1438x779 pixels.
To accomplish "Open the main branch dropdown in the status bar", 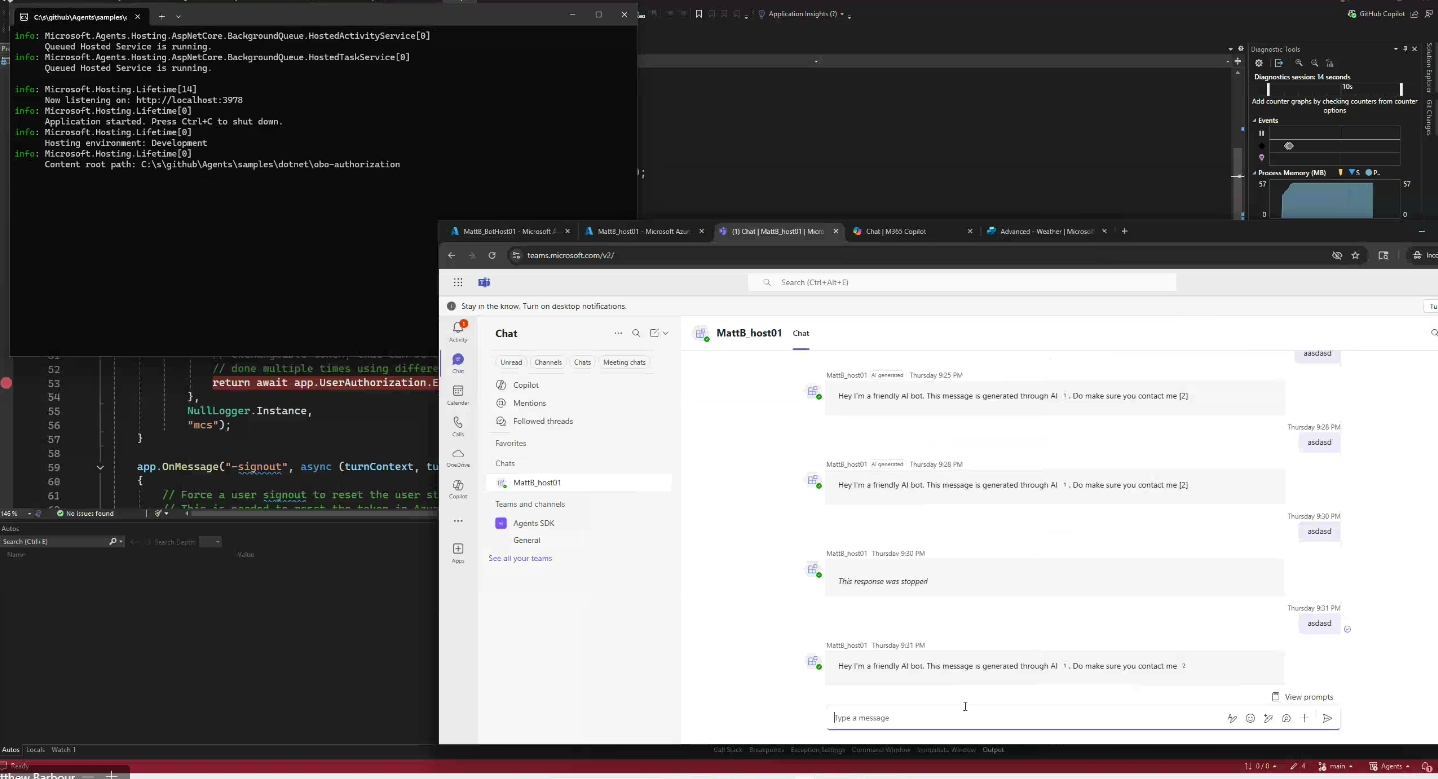I will [x=1336, y=766].
